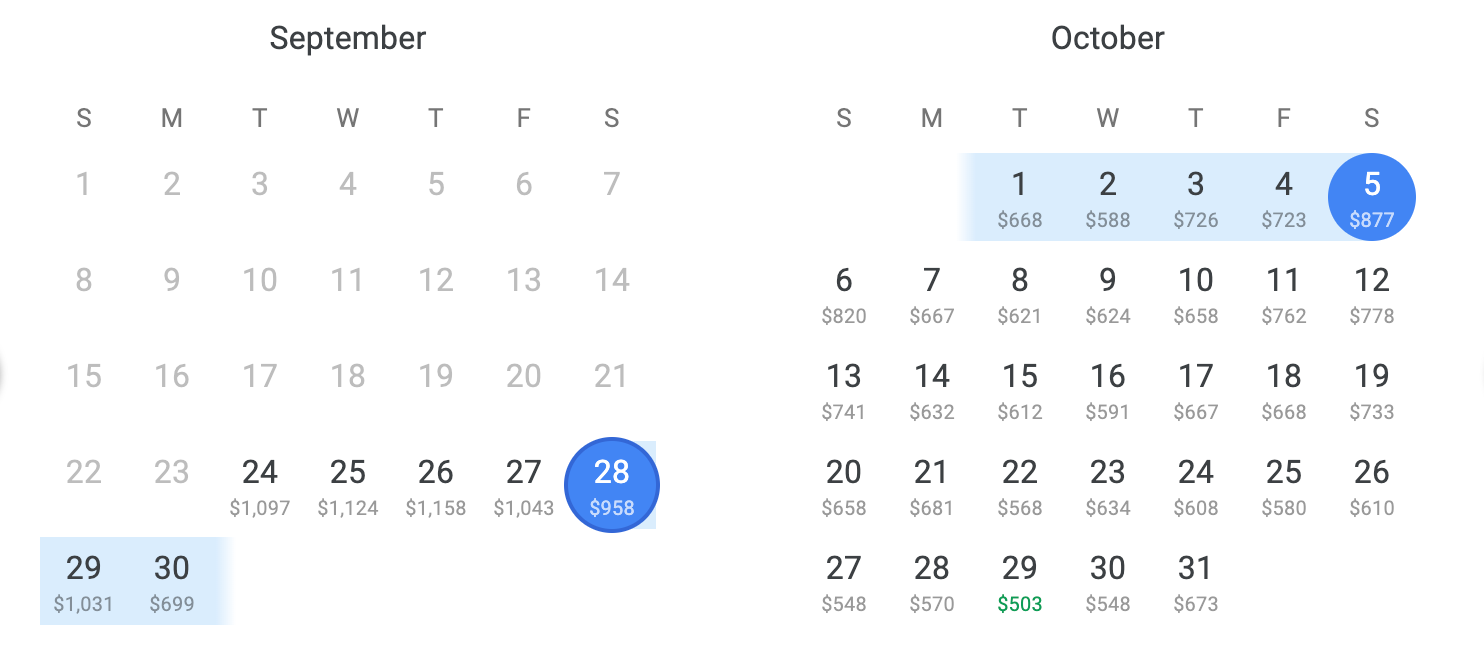This screenshot has width=1484, height=660.
Task: Pick October 16 at $591
Action: click(1108, 389)
